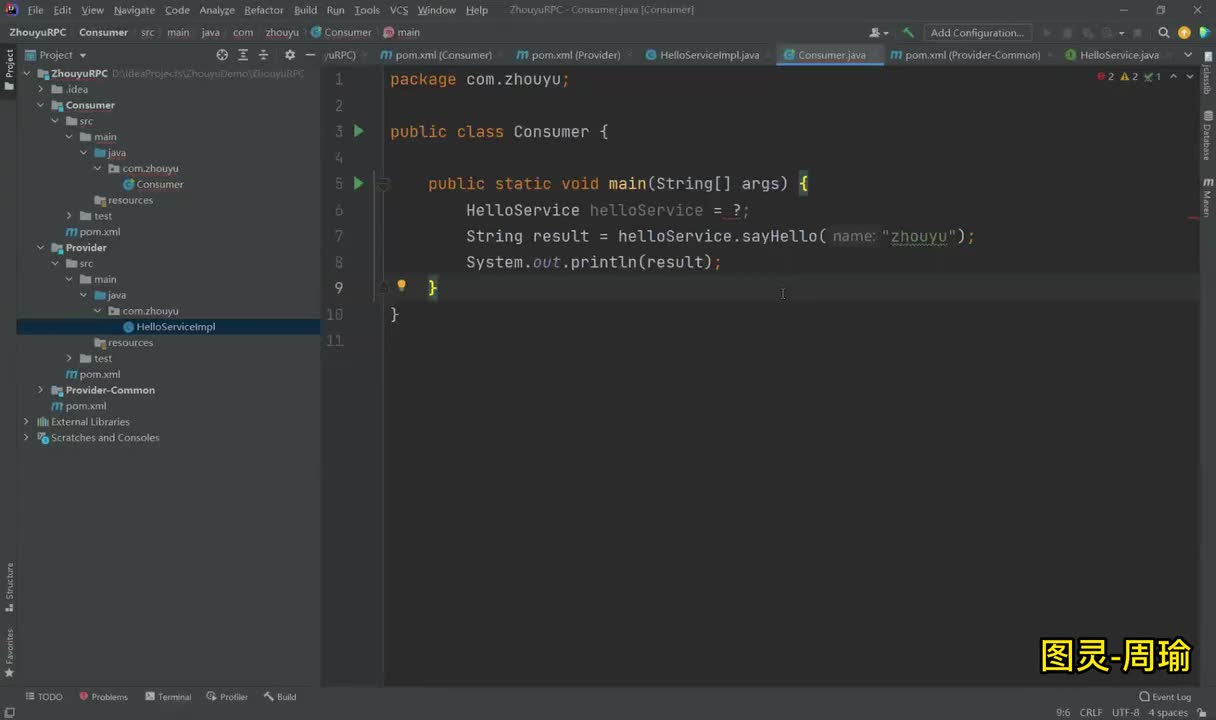Expand Consumer test folder
This screenshot has width=1216, height=720.
(69, 216)
